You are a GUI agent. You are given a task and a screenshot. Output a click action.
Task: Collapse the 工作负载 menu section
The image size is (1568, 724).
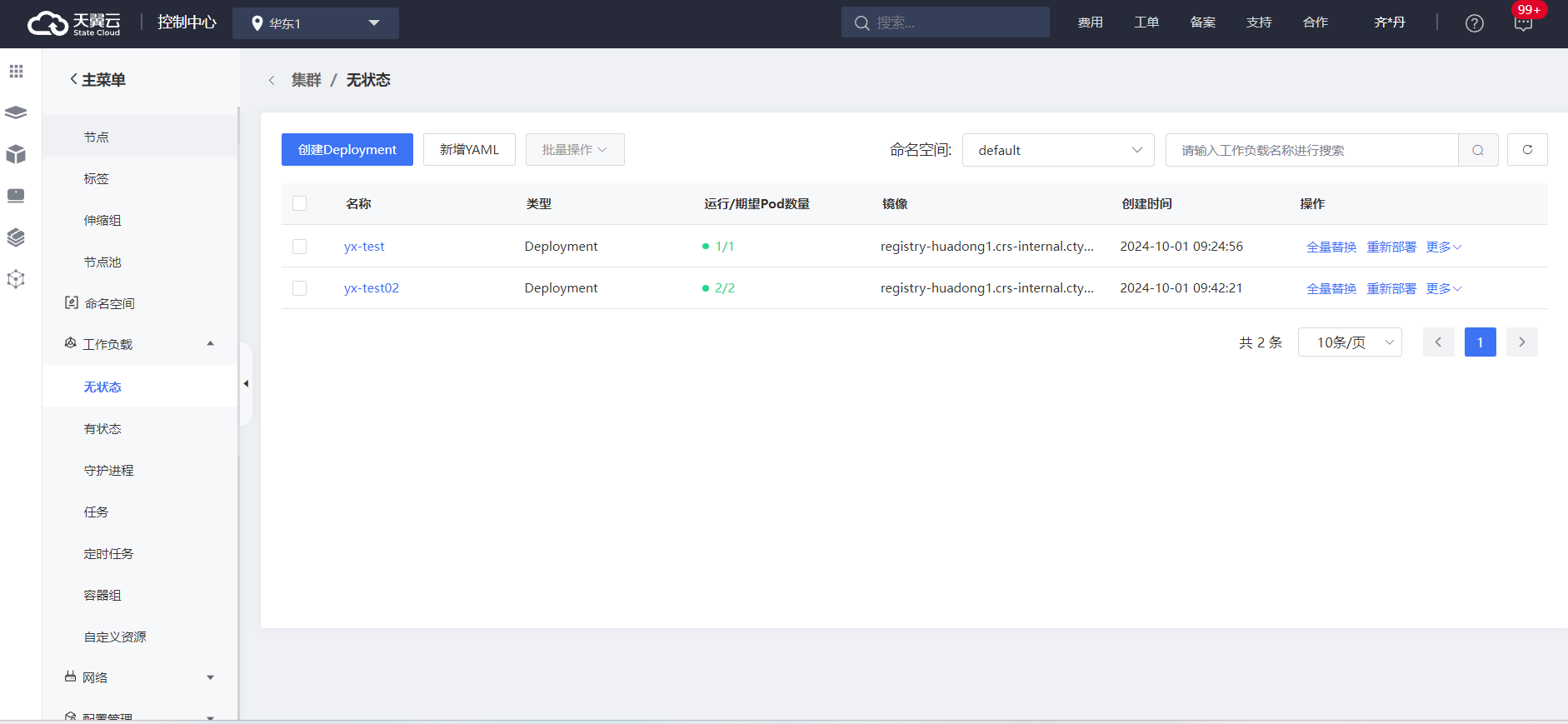click(210, 343)
